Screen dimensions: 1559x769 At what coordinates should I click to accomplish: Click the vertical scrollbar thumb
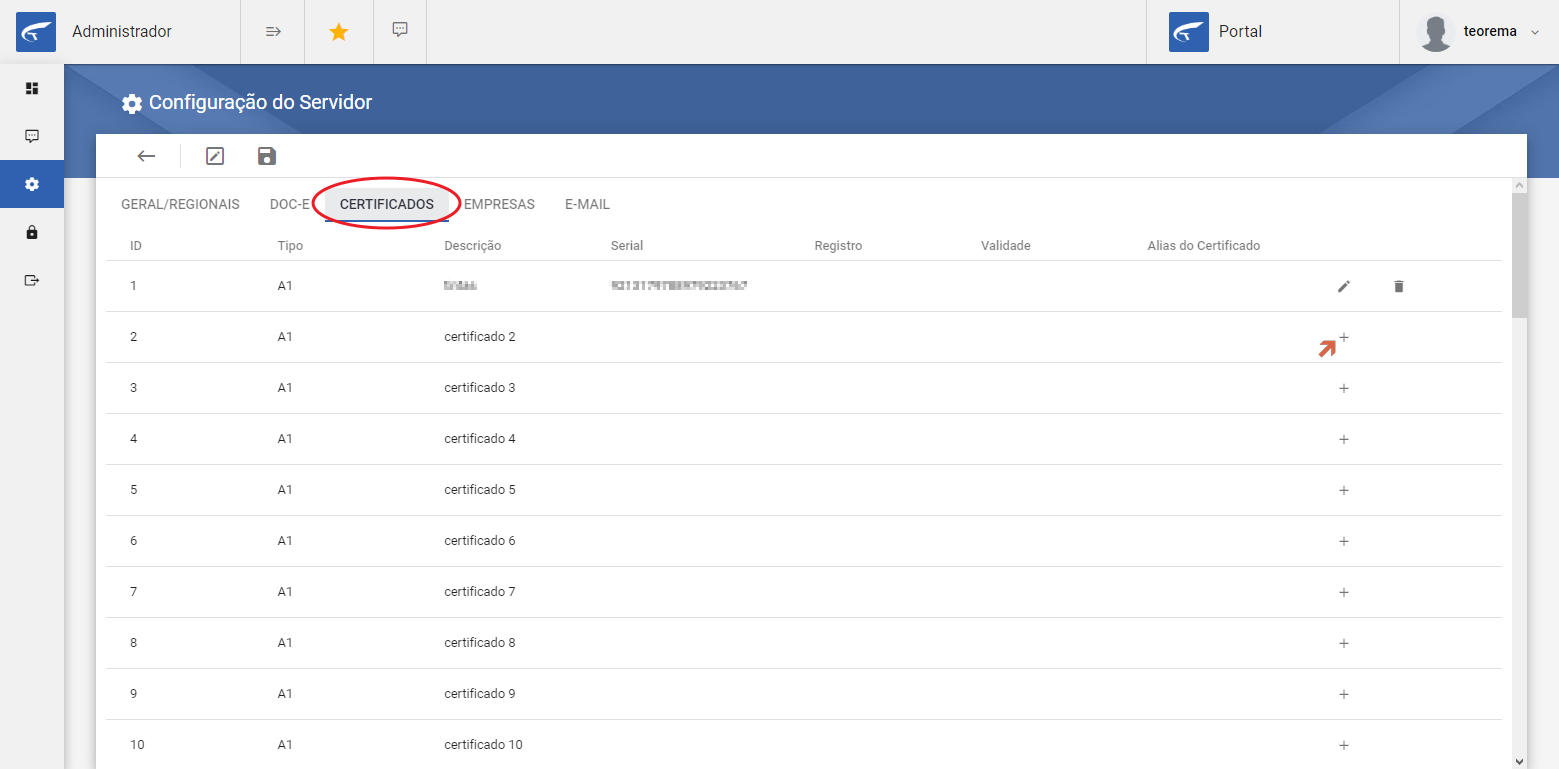point(1520,255)
